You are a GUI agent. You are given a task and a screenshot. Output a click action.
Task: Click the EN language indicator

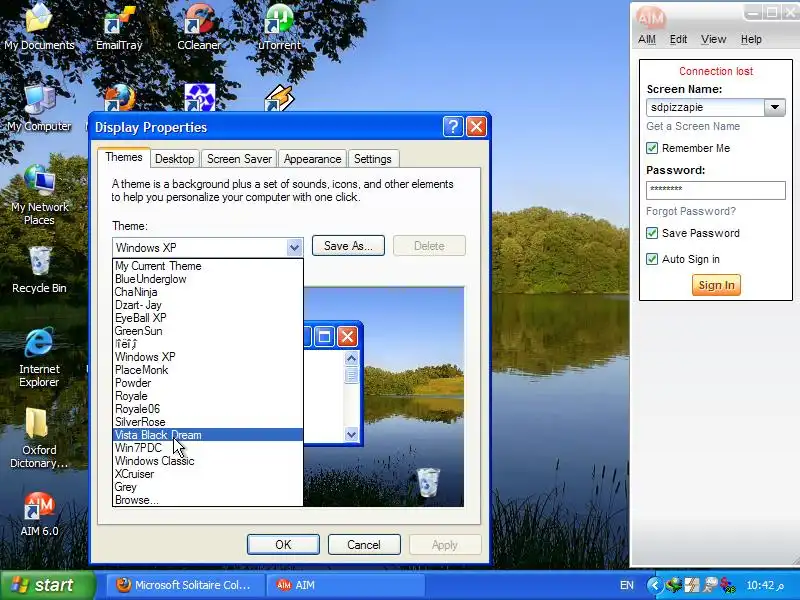(627, 585)
